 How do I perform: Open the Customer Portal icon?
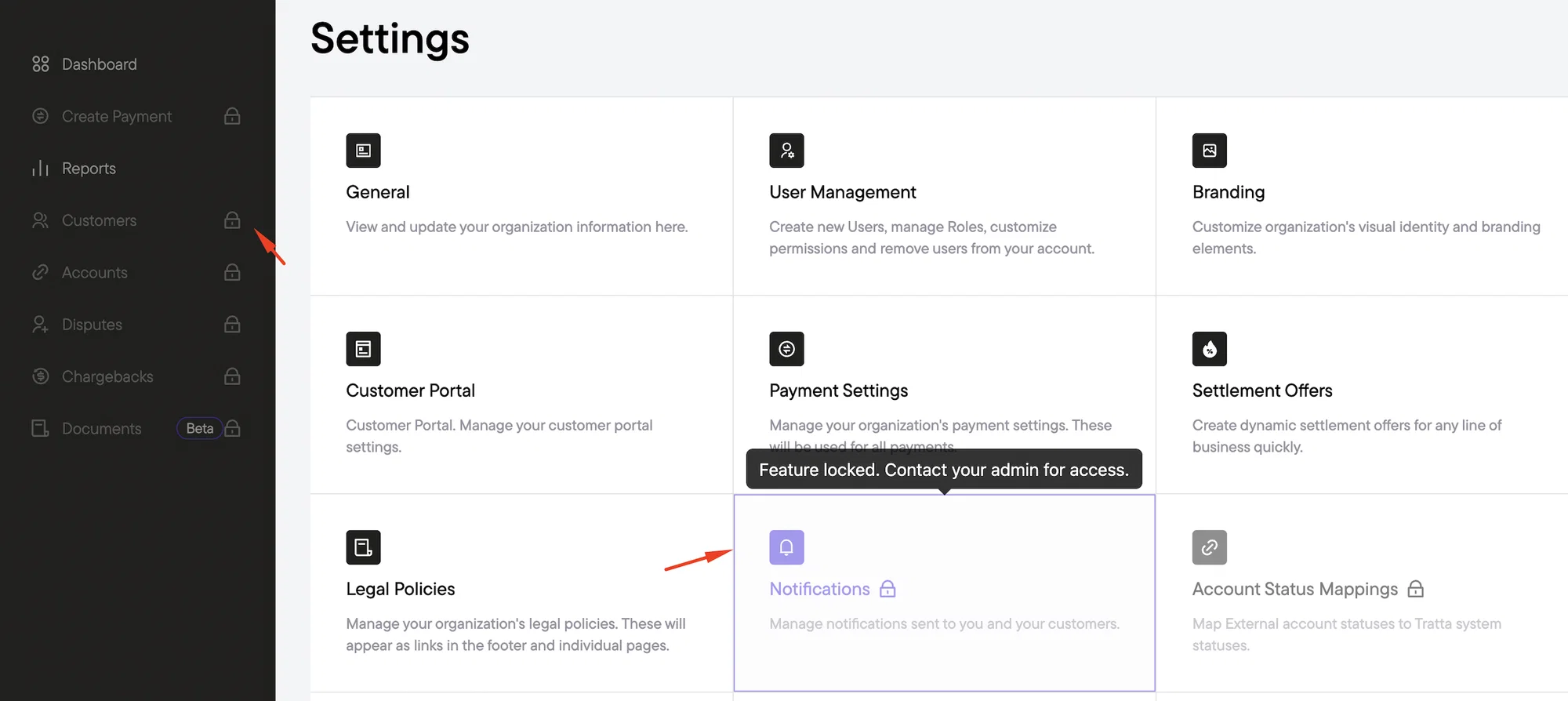[363, 349]
